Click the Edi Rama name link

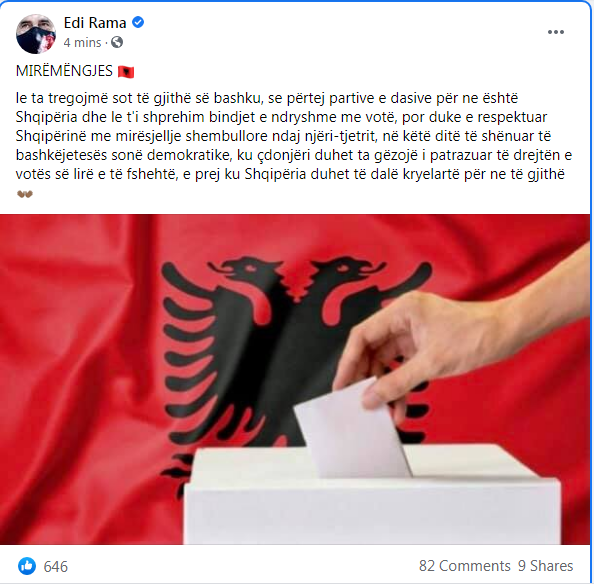[95, 23]
